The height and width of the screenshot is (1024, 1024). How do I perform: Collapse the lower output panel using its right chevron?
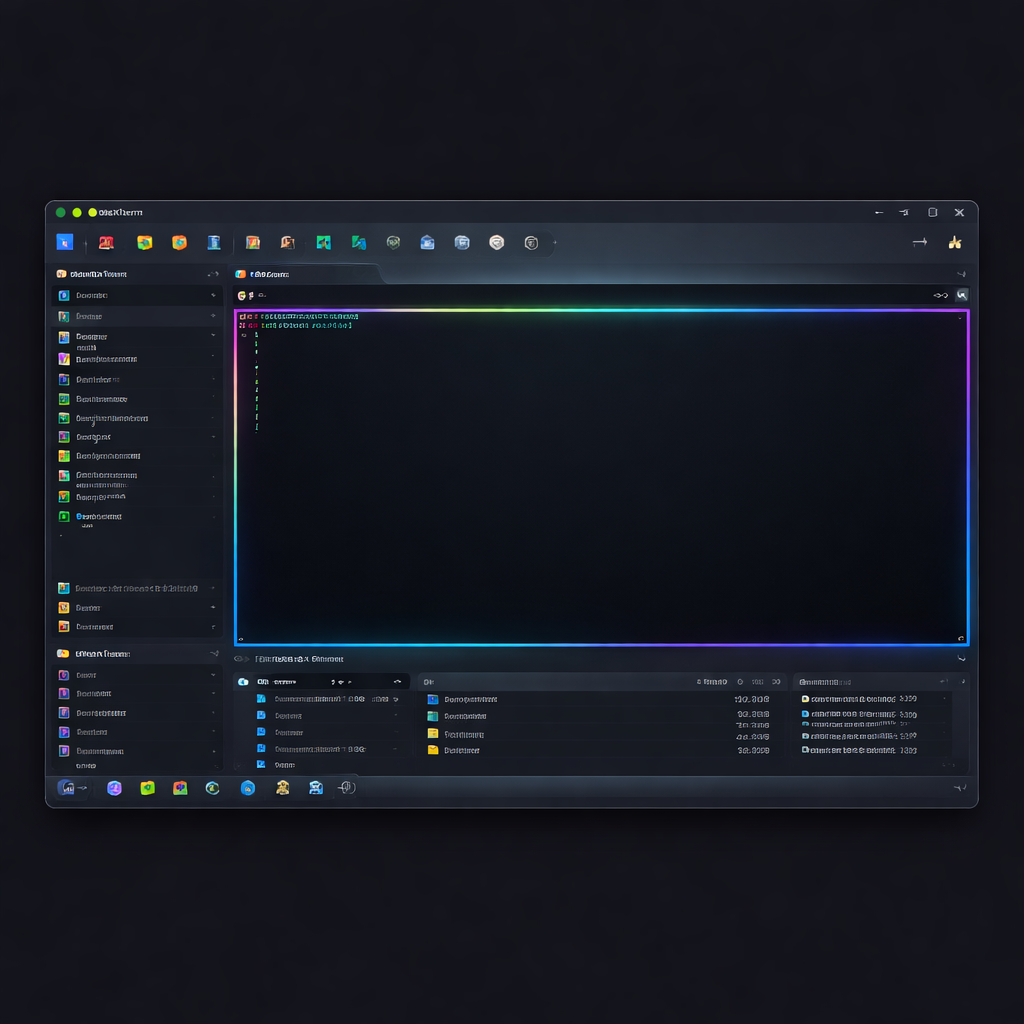pyautogui.click(x=961, y=659)
